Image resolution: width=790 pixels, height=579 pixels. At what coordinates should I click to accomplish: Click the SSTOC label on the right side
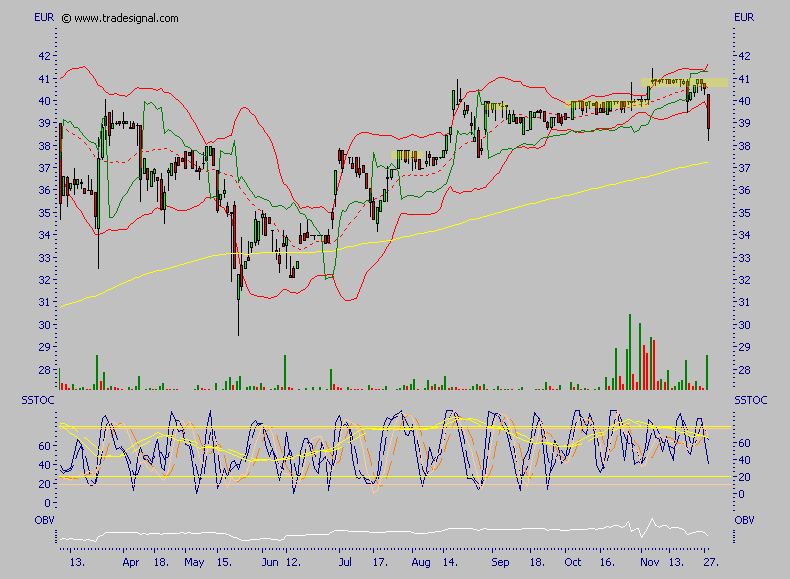(751, 401)
